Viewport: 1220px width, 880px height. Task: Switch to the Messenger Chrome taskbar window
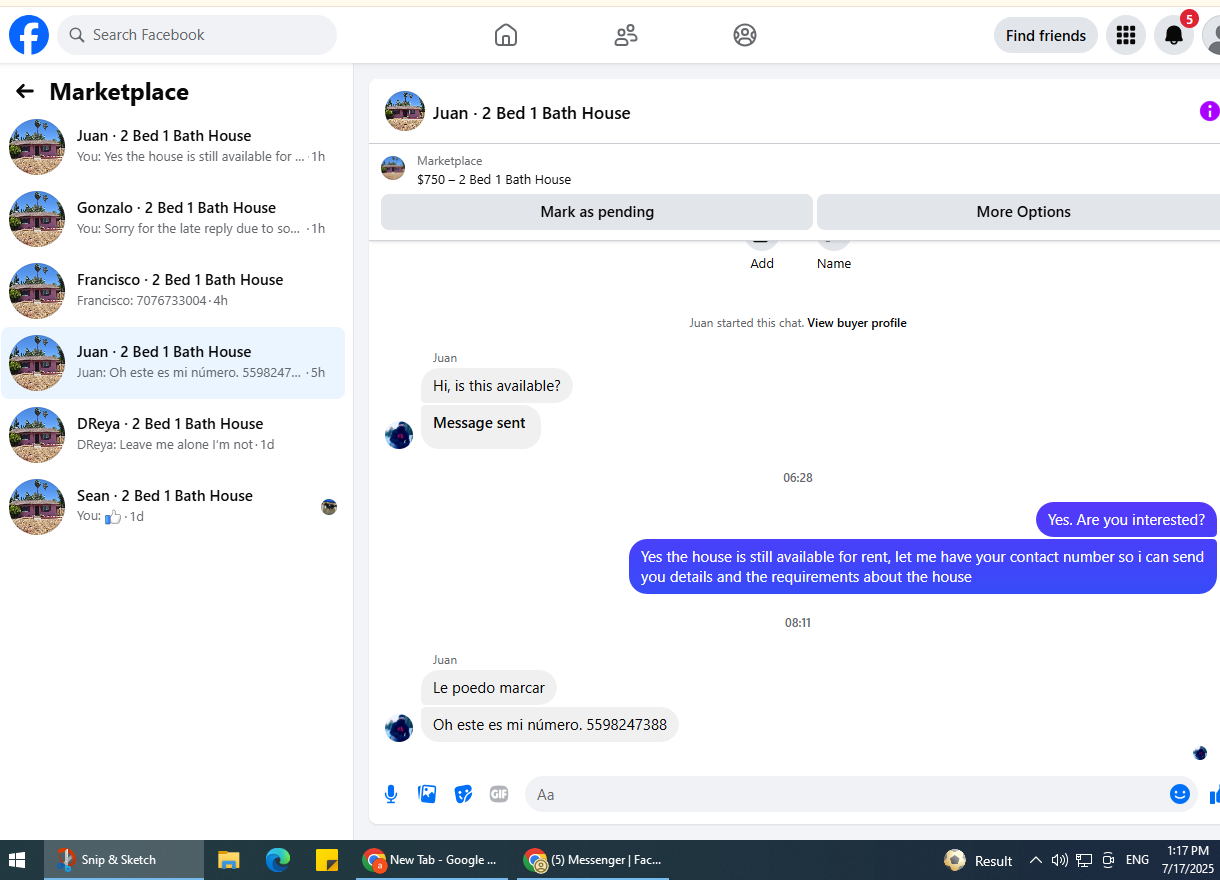click(x=594, y=860)
